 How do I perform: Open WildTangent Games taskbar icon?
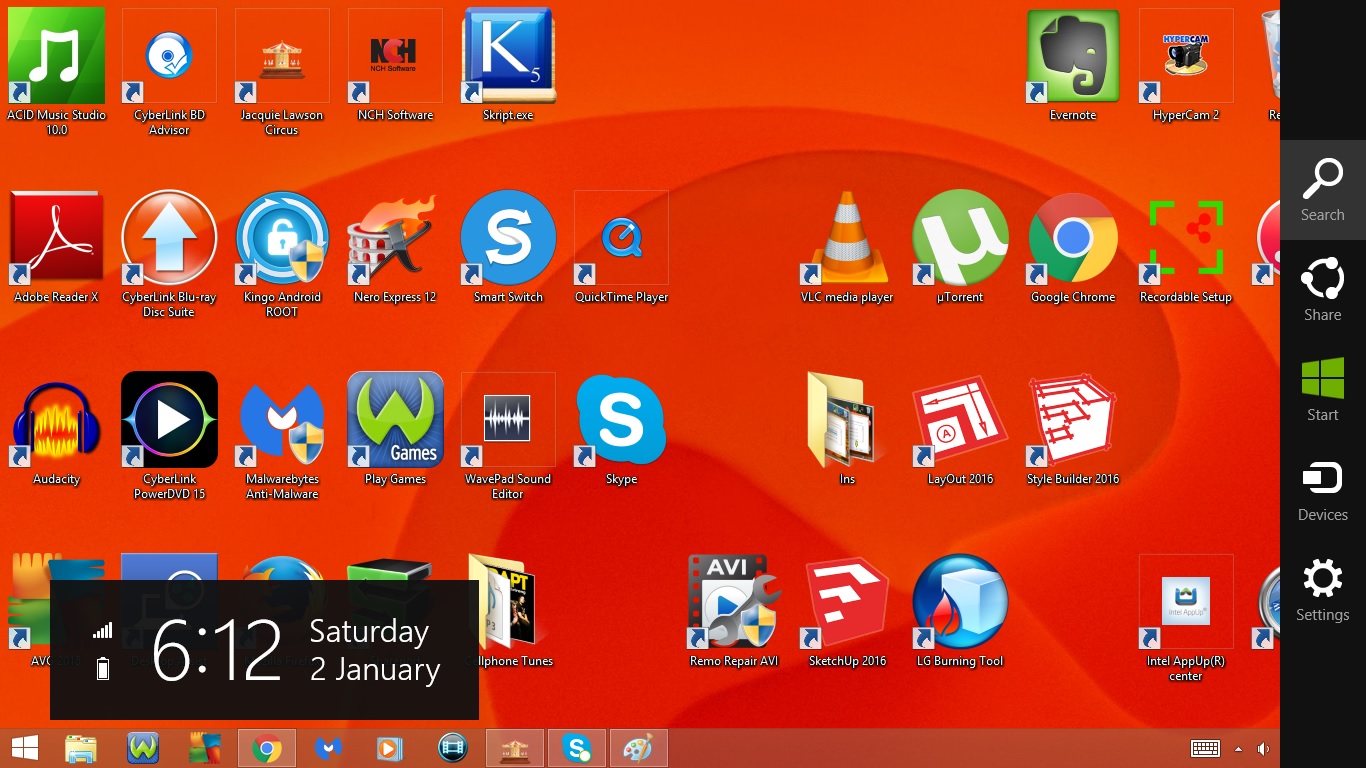(x=143, y=748)
